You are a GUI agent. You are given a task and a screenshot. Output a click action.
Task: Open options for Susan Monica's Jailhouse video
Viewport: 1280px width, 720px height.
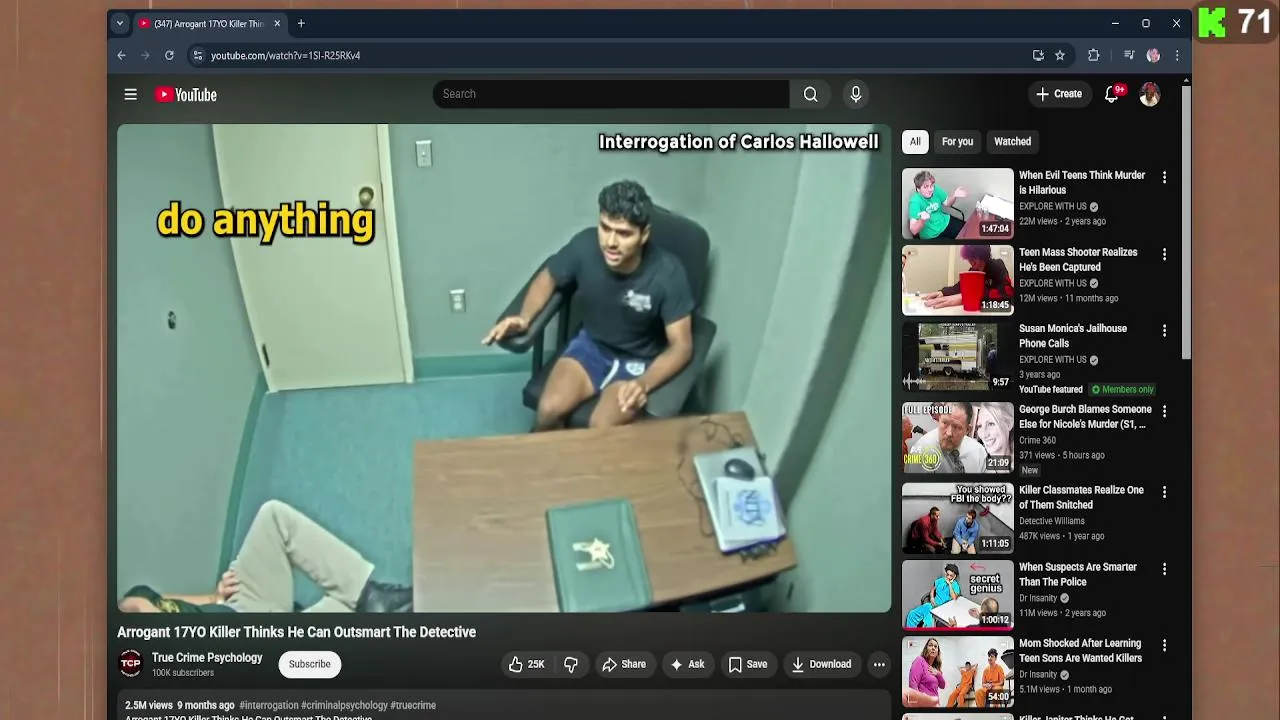[x=1164, y=330]
